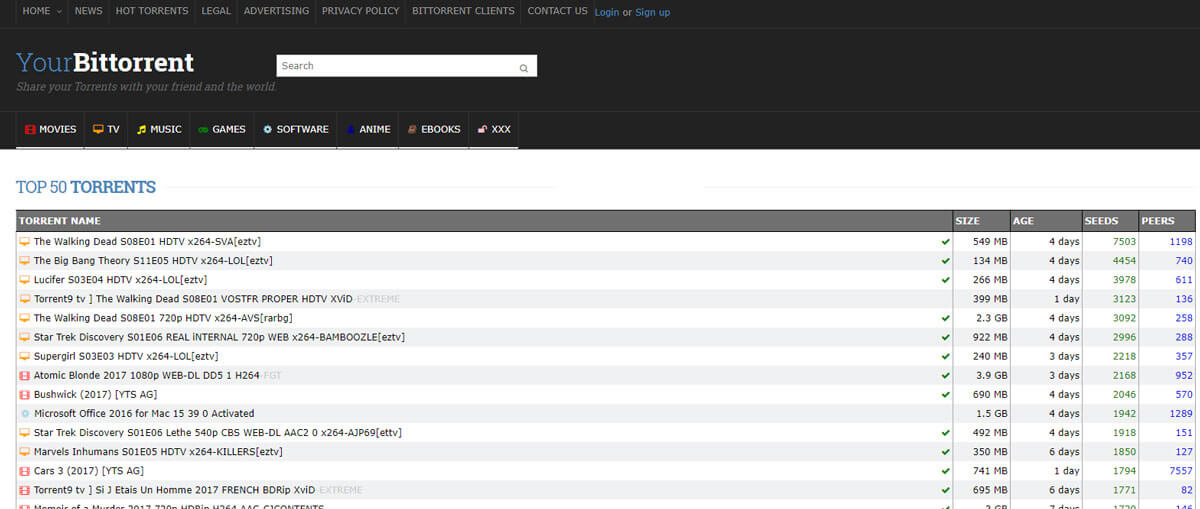
Task: Open the Privacy Policy page
Action: click(x=360, y=11)
